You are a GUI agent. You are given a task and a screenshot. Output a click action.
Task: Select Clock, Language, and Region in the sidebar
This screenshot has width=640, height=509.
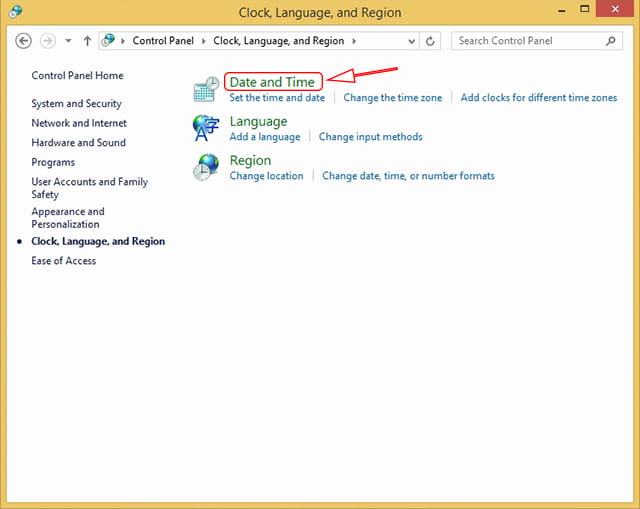click(98, 242)
